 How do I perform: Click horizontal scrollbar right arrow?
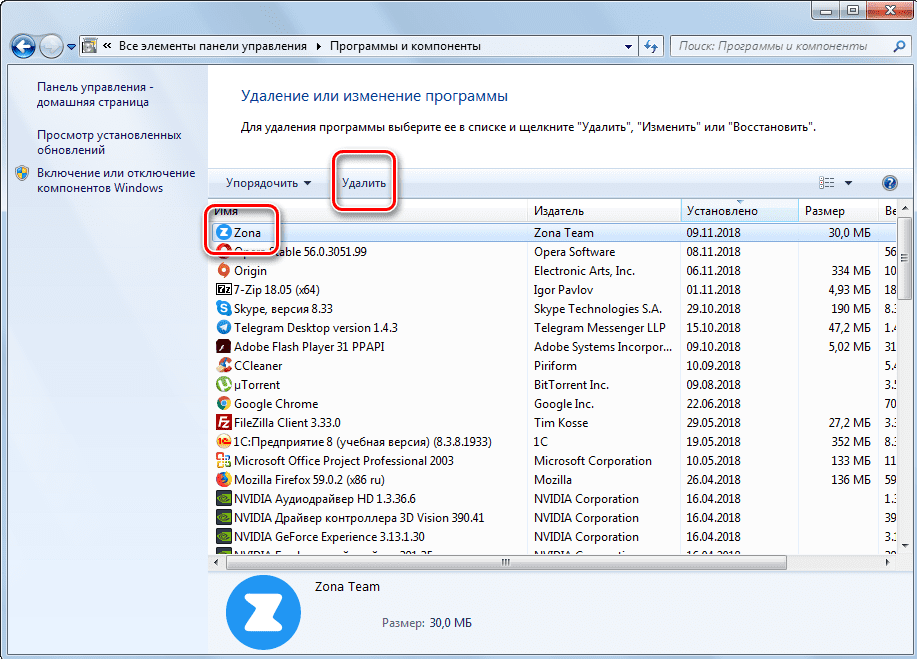[888, 563]
